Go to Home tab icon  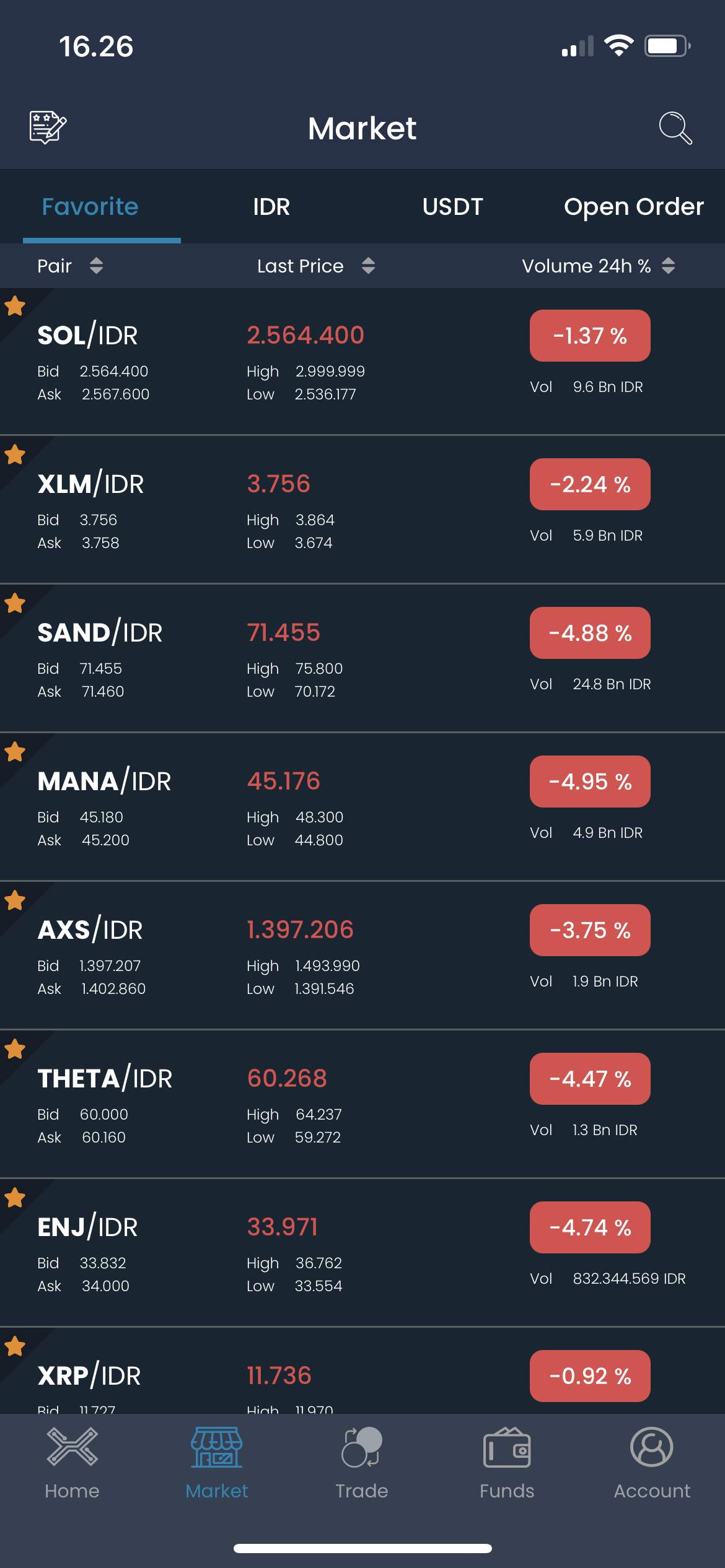click(x=72, y=1447)
